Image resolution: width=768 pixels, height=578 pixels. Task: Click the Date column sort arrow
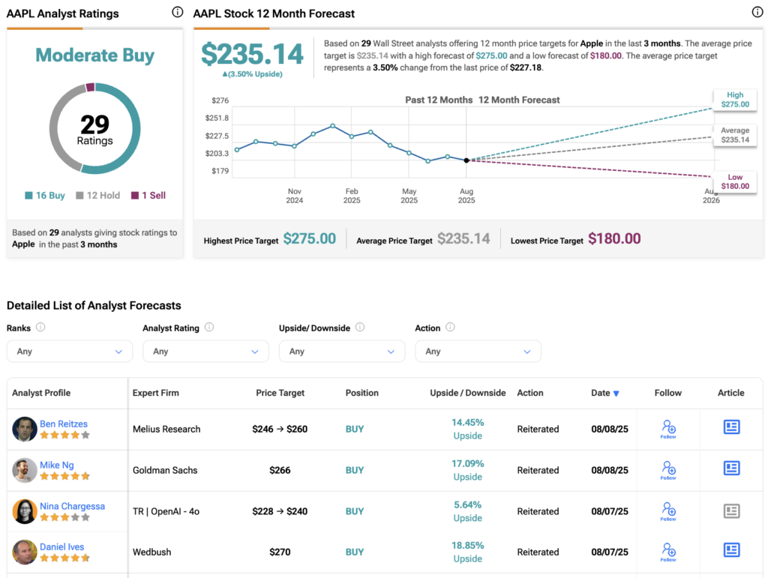point(616,393)
